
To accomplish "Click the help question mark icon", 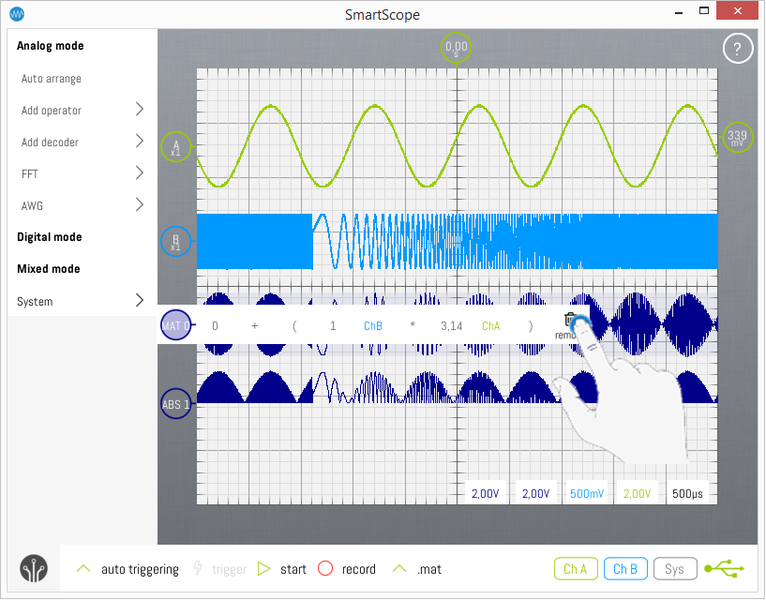I will 737,48.
